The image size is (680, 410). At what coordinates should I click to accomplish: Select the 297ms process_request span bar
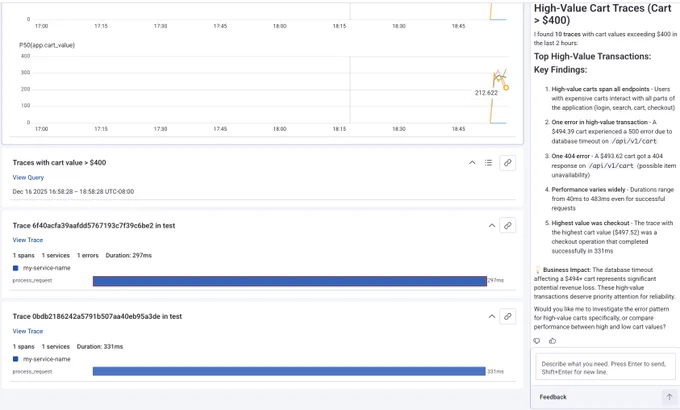coord(290,281)
